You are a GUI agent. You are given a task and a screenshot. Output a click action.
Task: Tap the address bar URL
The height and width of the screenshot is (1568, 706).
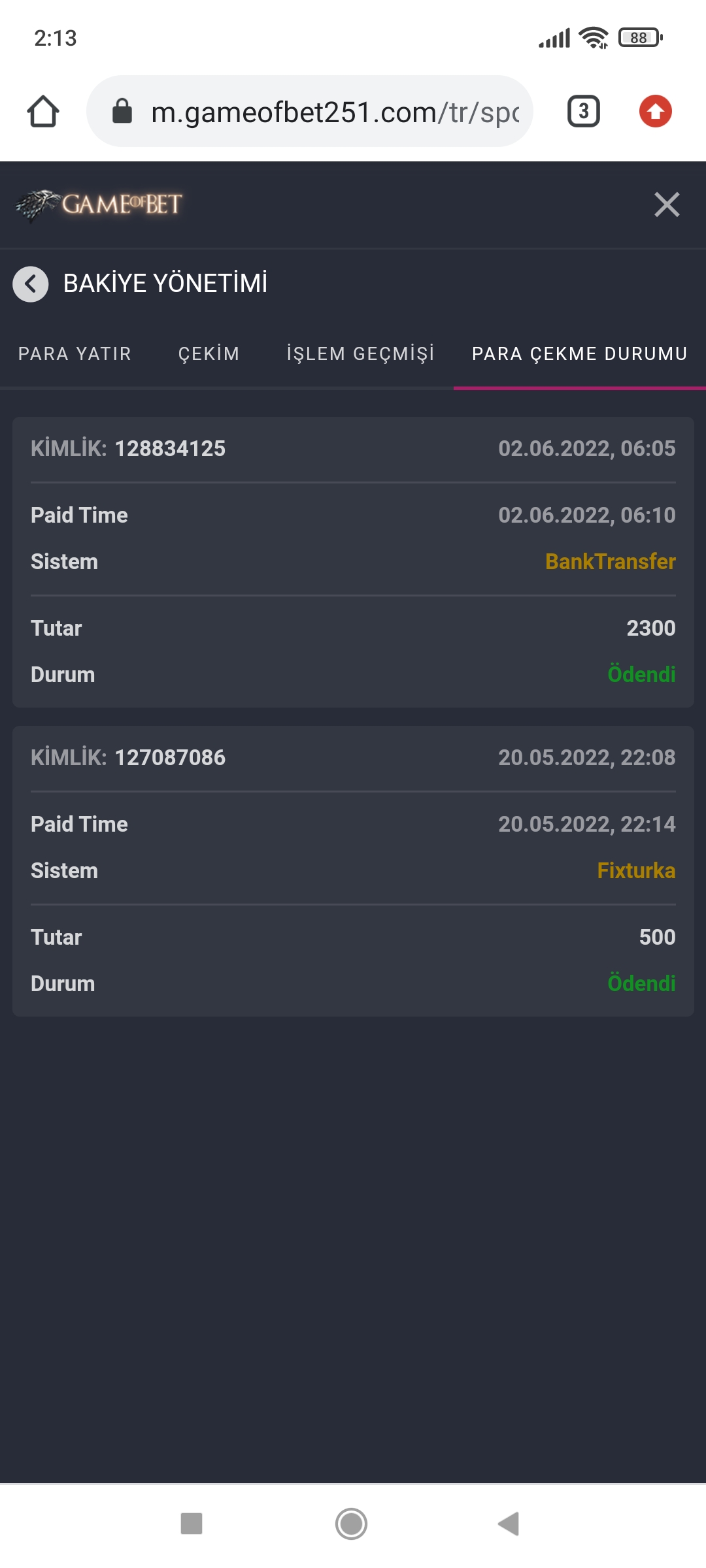pos(335,112)
